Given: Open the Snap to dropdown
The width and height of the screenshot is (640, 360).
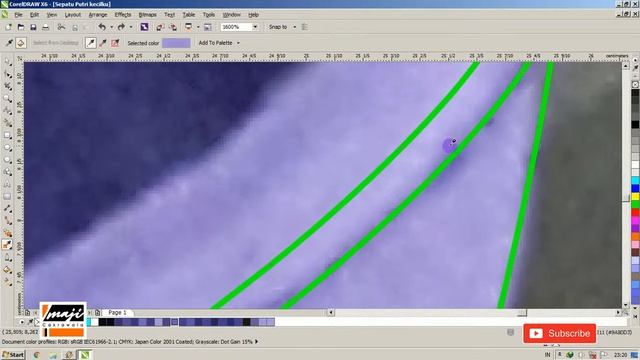Looking at the screenshot, I should pos(294,27).
